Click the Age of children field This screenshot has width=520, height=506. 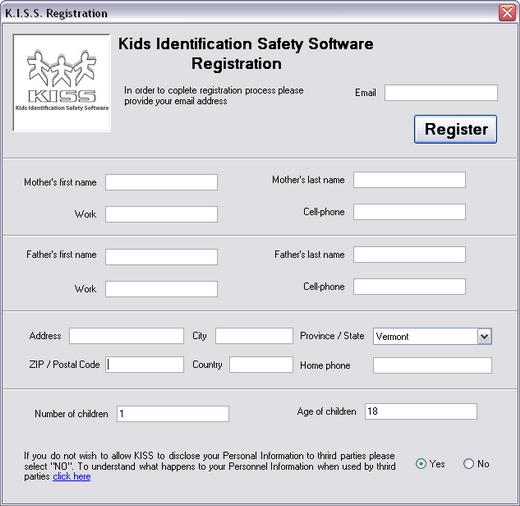tap(421, 411)
